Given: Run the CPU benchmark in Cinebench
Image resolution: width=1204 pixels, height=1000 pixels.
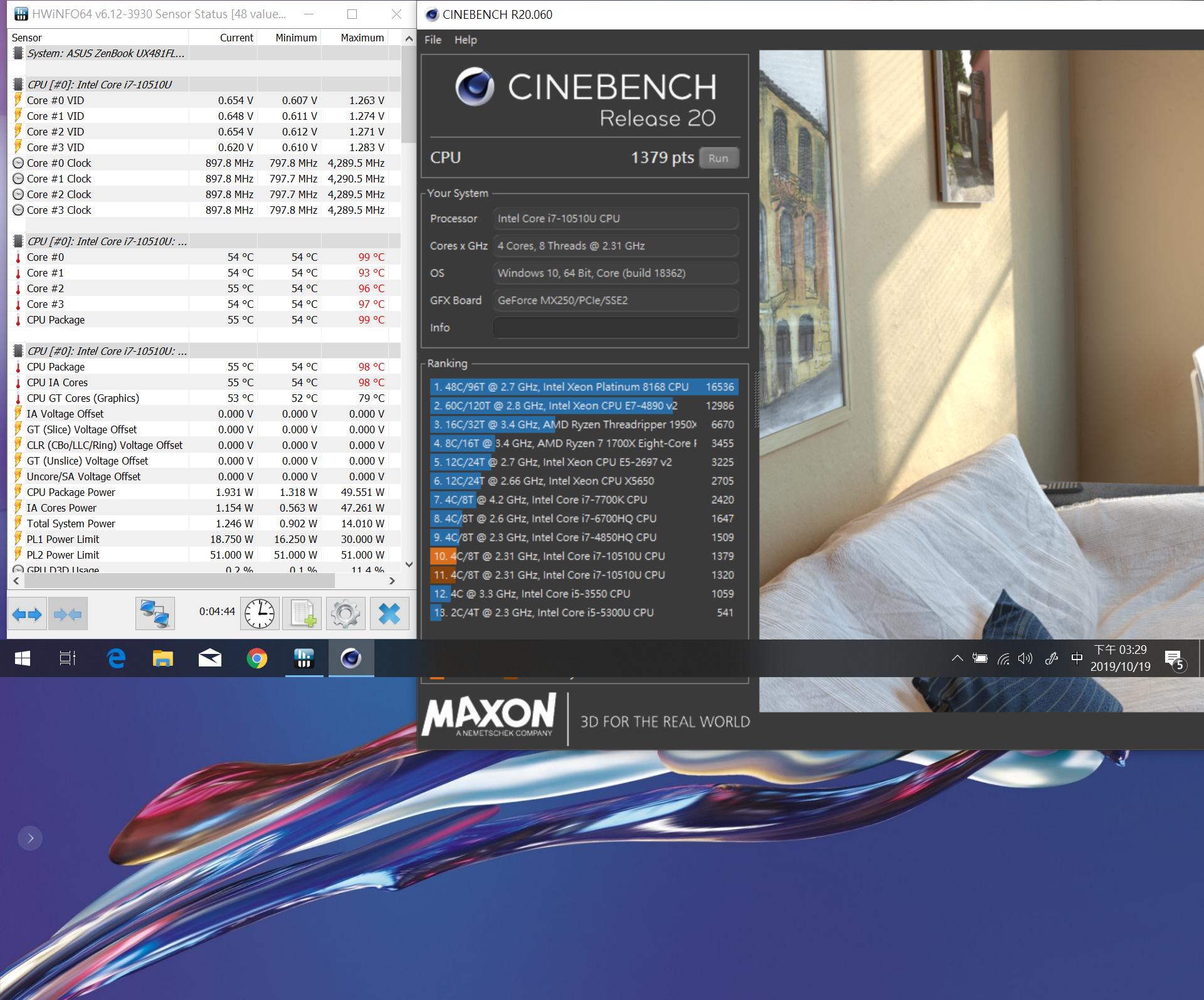Looking at the screenshot, I should coord(719,158).
